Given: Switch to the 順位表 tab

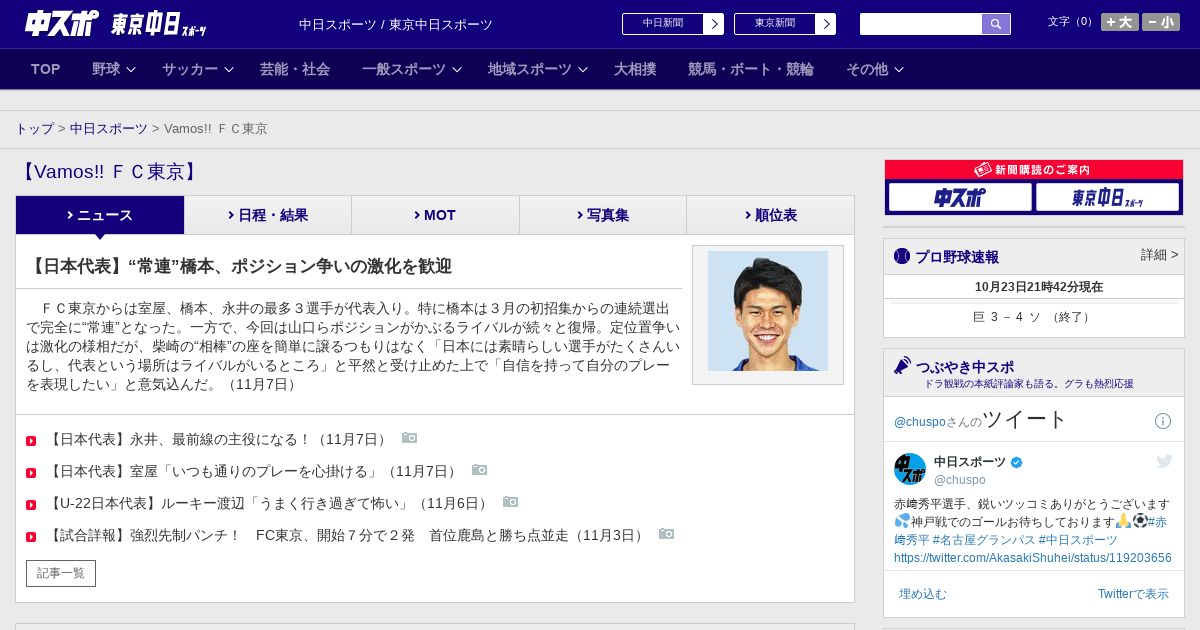Looking at the screenshot, I should pos(770,215).
